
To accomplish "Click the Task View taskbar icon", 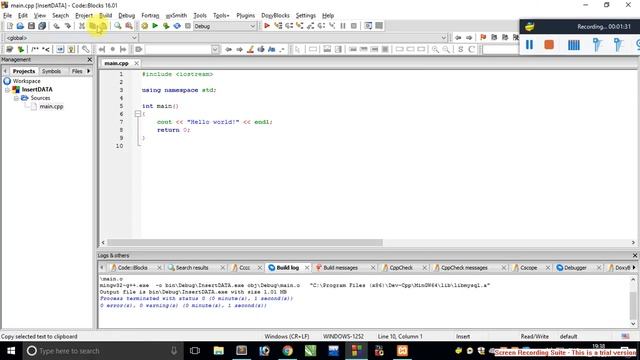I will (x=195, y=351).
